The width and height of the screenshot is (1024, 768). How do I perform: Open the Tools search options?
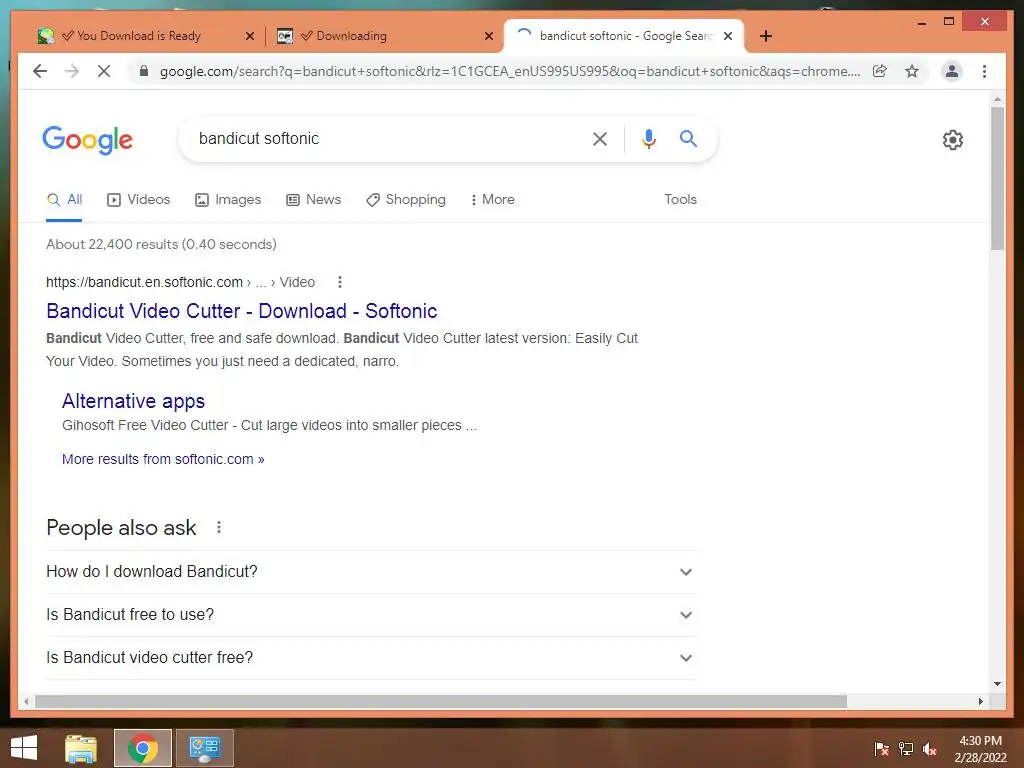tap(680, 199)
